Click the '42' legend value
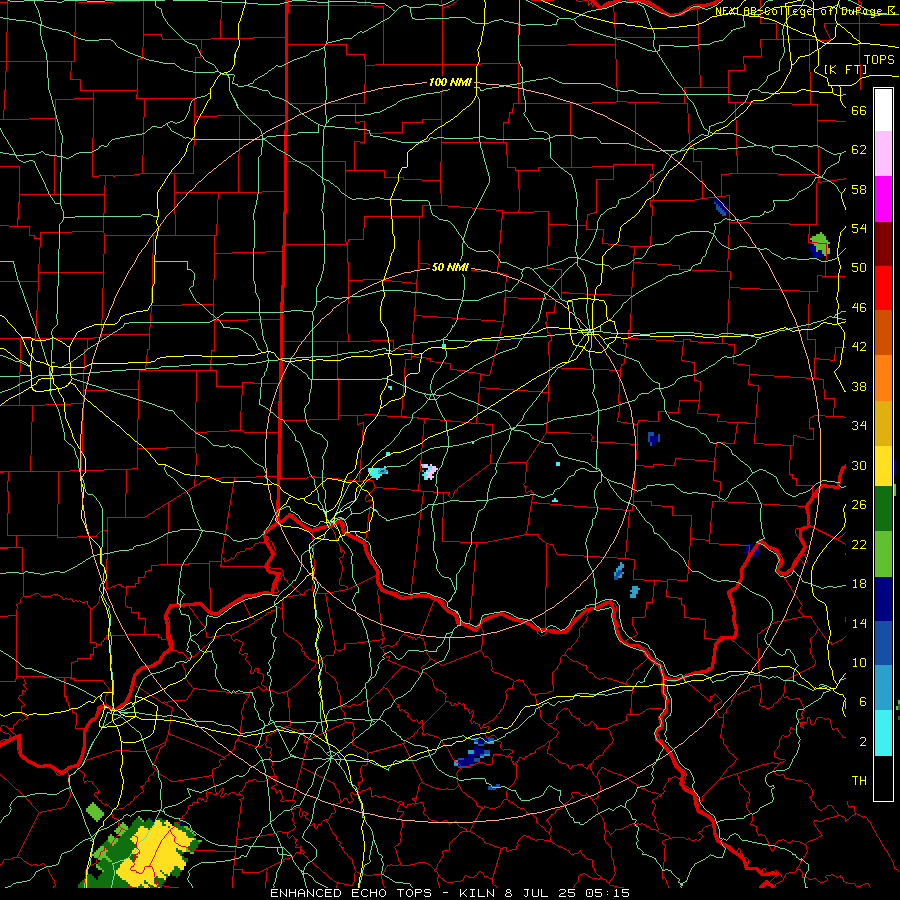The width and height of the screenshot is (900, 900). (x=859, y=347)
